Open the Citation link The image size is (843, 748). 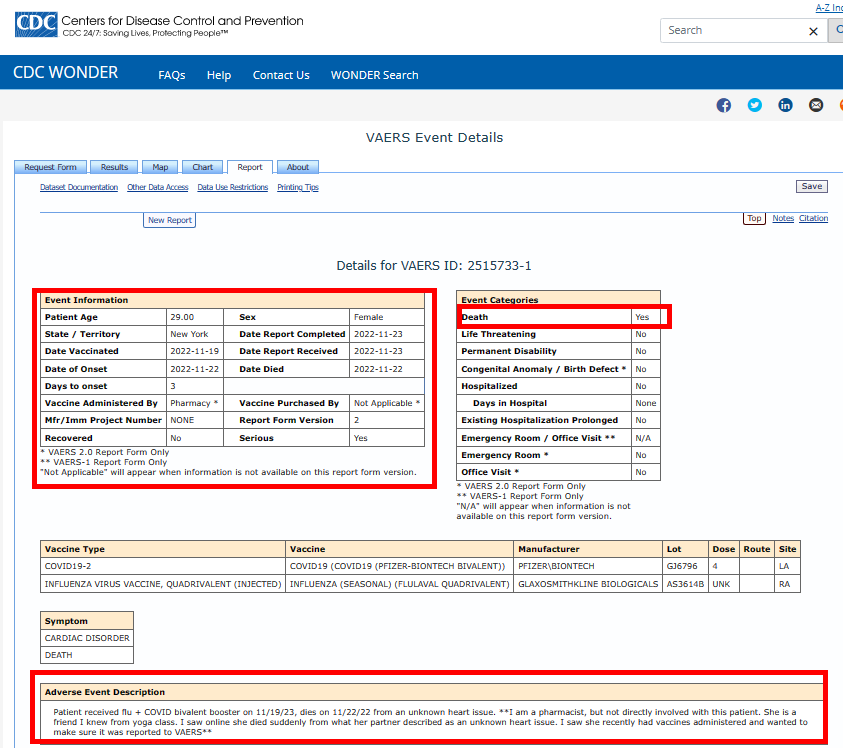(813, 218)
